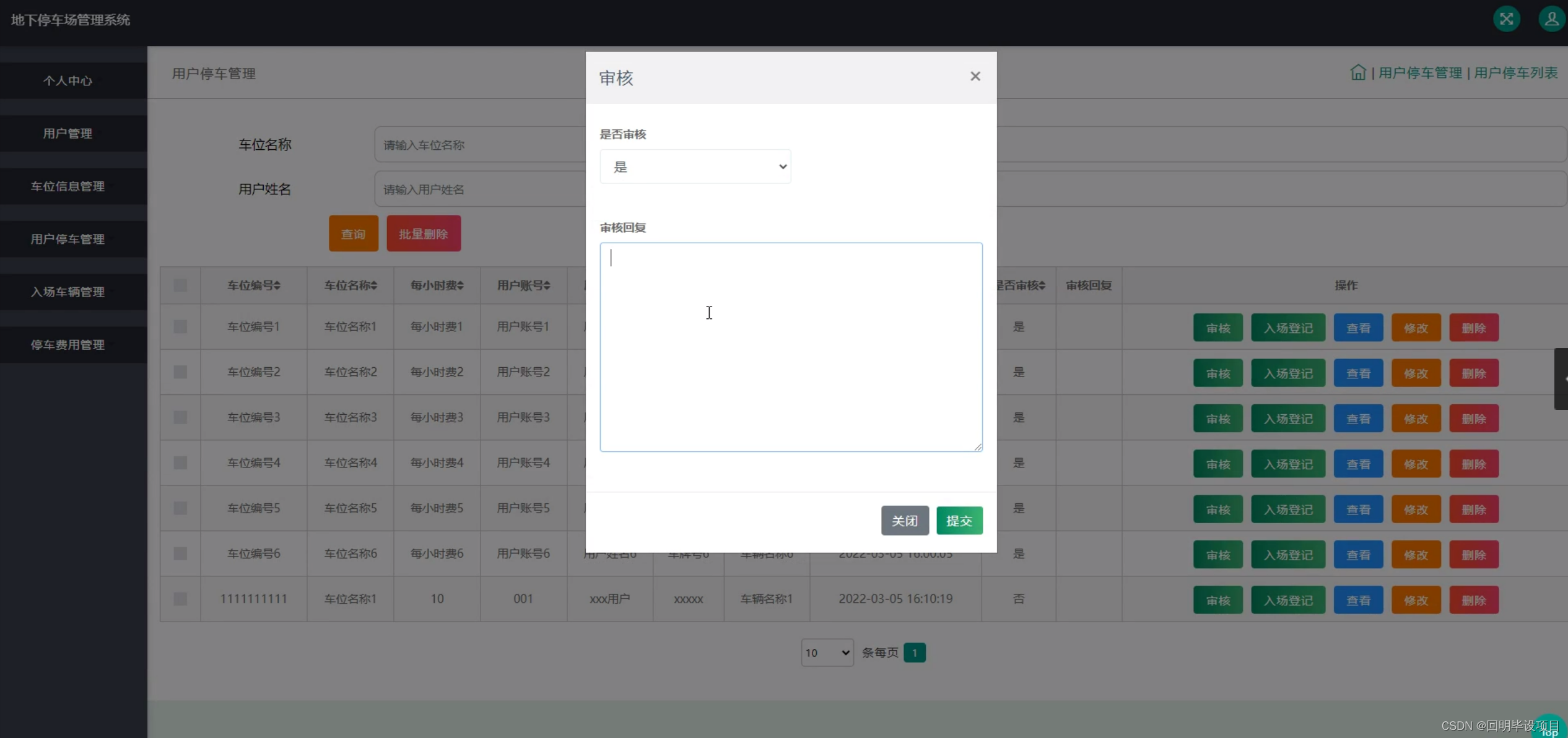The width and height of the screenshot is (1568, 738).
Task: Check the row checkbox for 1111111111
Action: [x=180, y=599]
